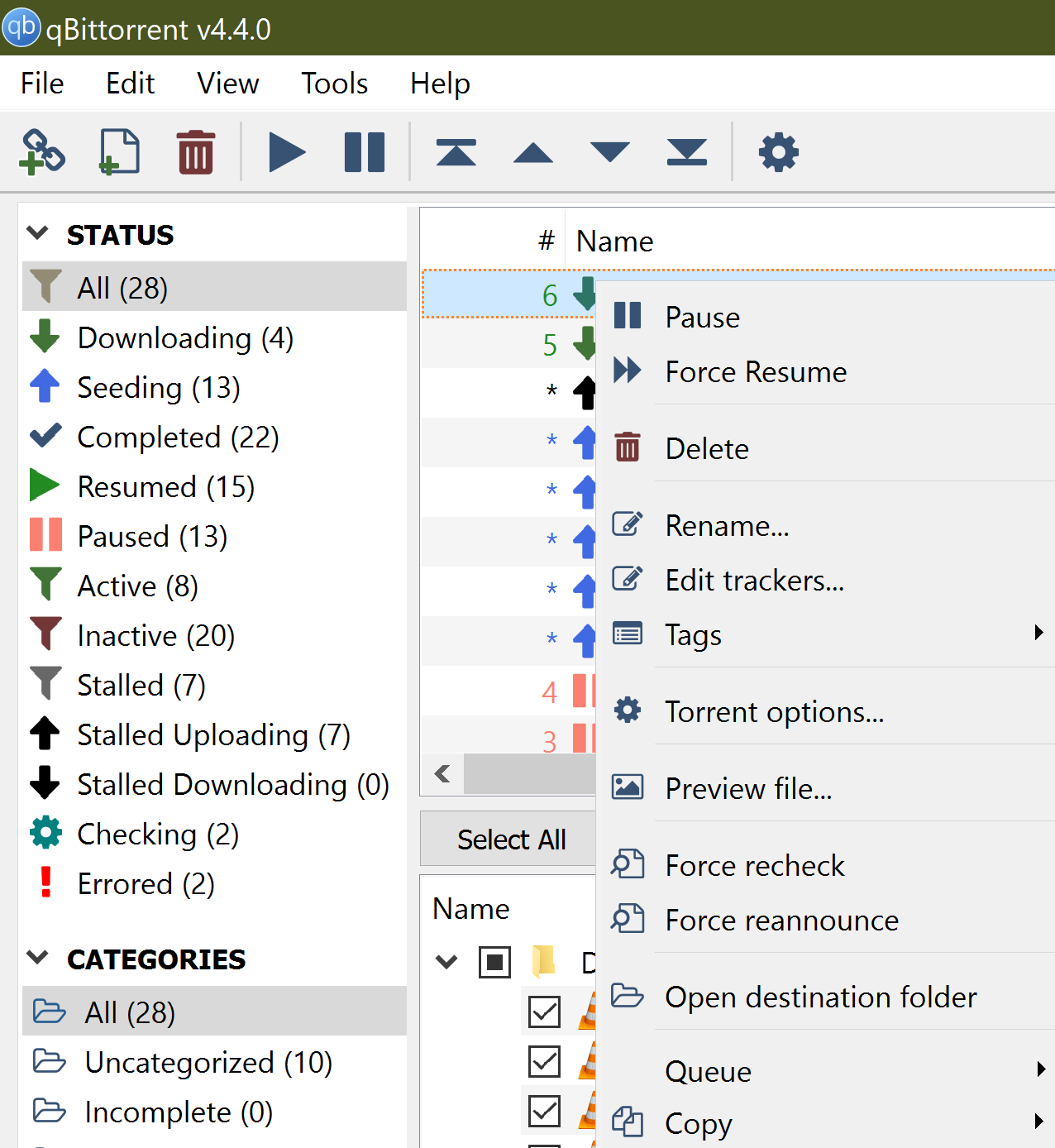Filter by Completed (22) status
Image resolution: width=1055 pixels, height=1148 pixels.
coord(214,437)
